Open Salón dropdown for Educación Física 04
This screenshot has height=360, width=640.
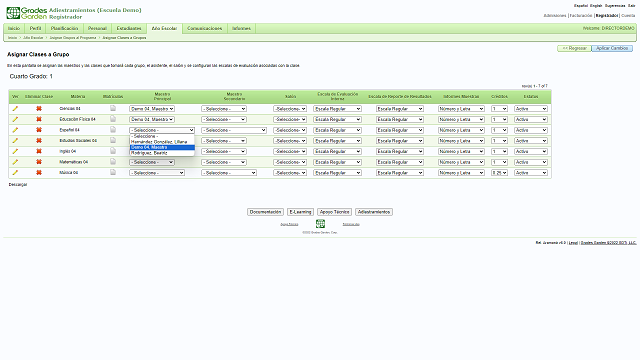tap(290, 119)
